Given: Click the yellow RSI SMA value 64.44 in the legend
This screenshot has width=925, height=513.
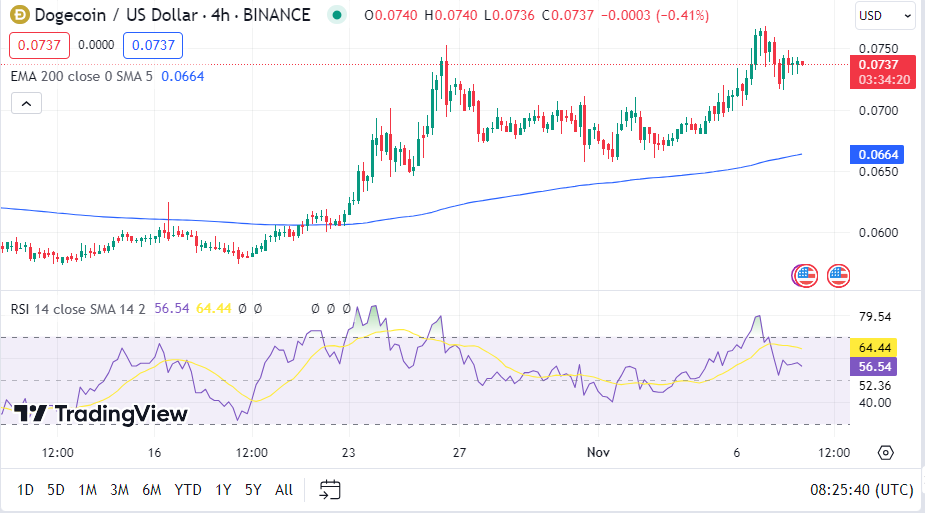Looking at the screenshot, I should point(214,309).
